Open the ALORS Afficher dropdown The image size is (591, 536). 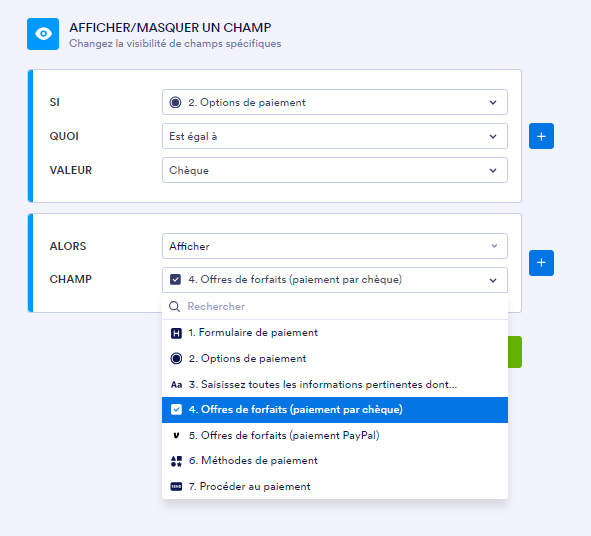(335, 246)
